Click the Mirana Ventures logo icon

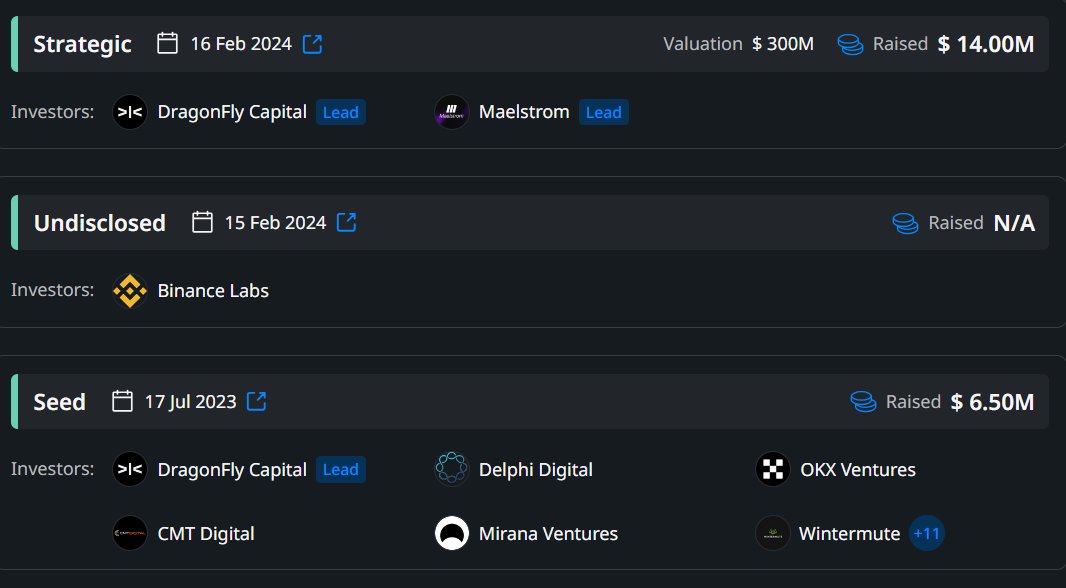click(451, 534)
